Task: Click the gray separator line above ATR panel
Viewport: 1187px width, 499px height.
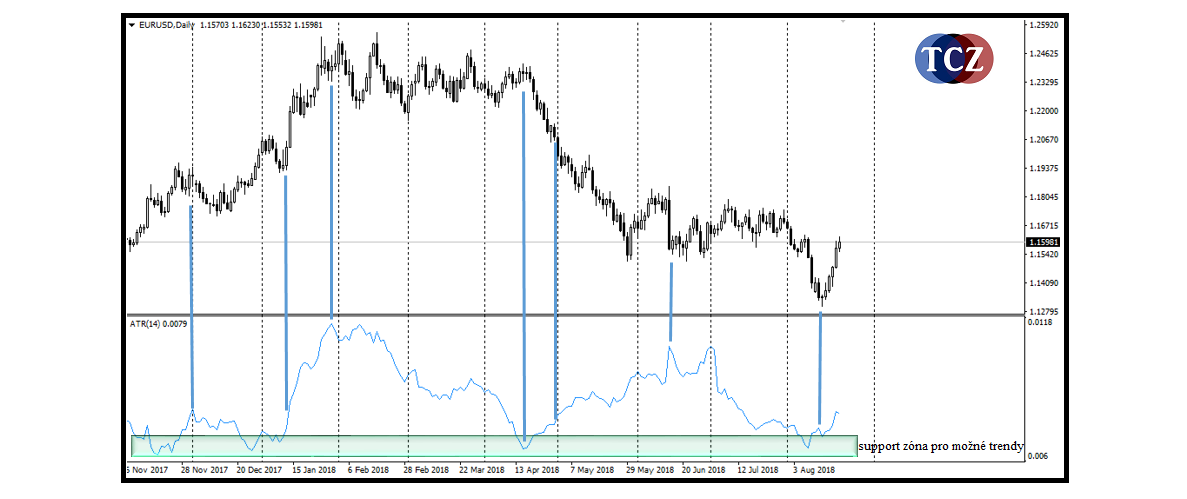Action: click(575, 315)
